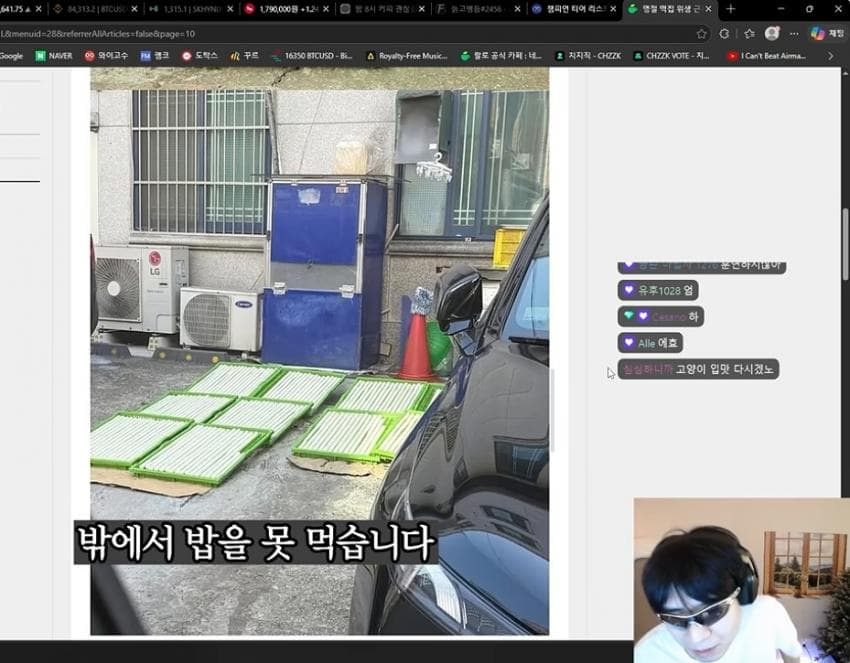
Task: Open the Royalty-Free Music bookmark
Action: 407,56
